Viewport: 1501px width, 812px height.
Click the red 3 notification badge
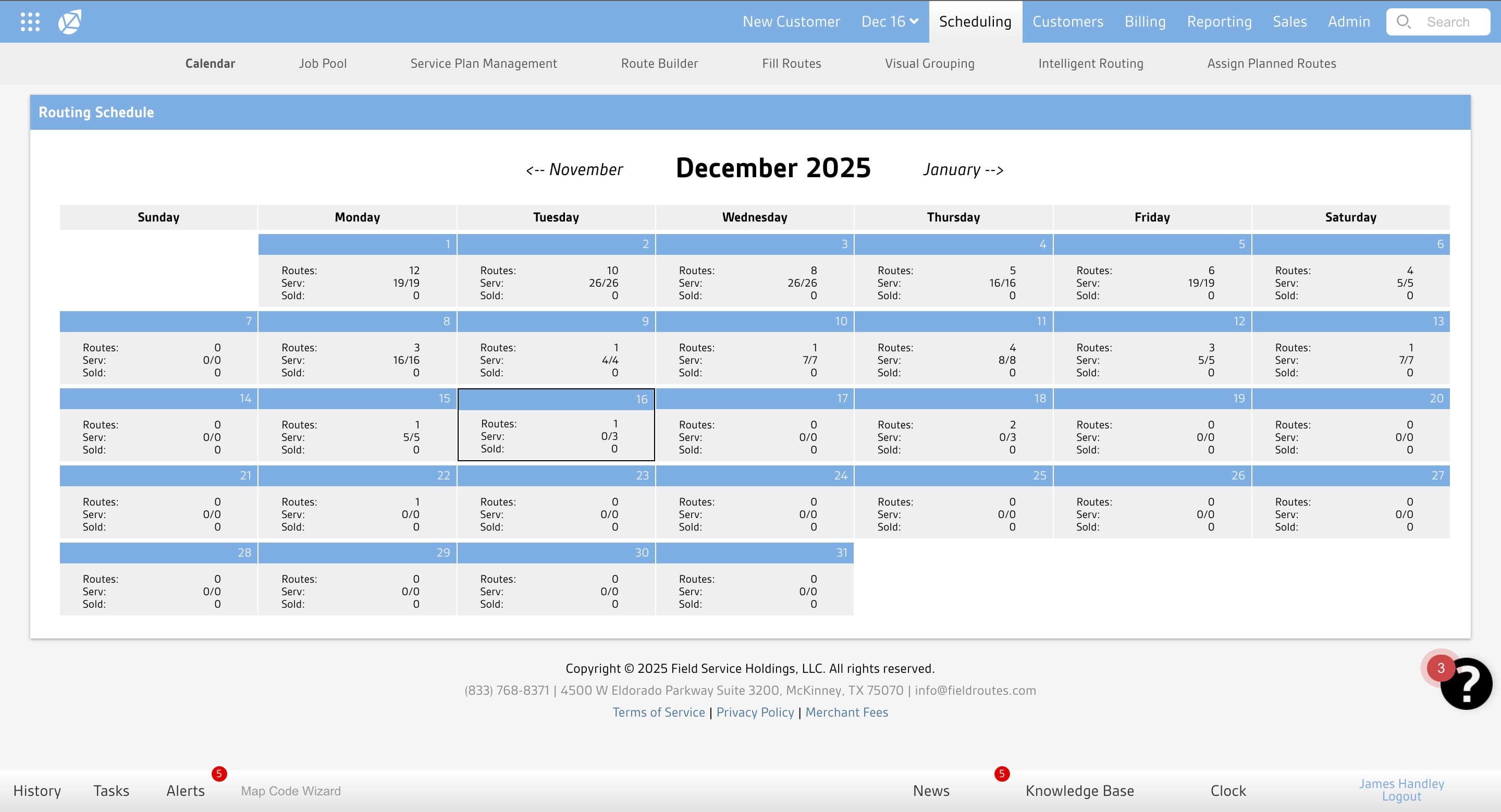pos(1441,668)
